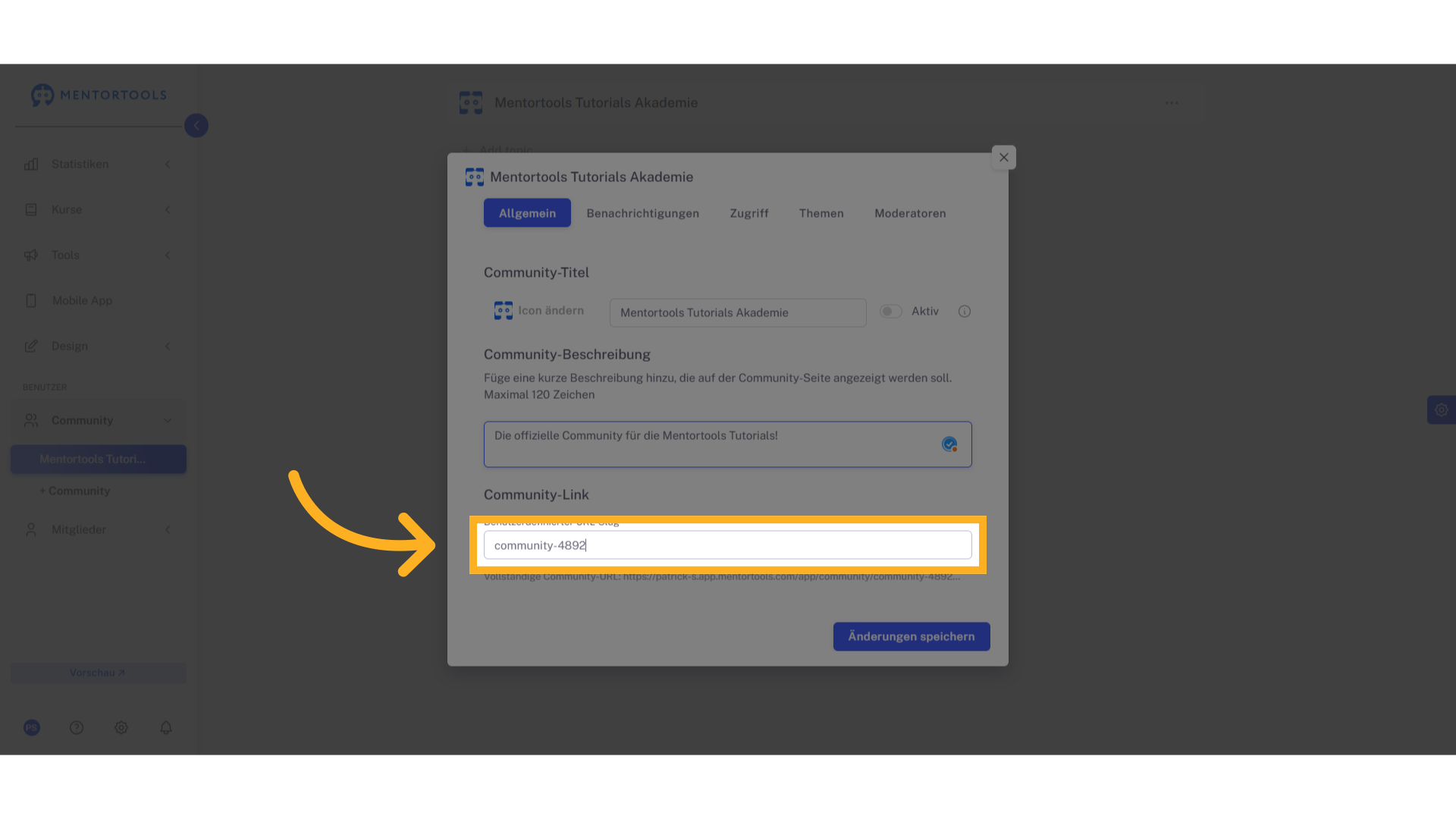This screenshot has width=1456, height=819.
Task: Click the Design pencil icon
Action: click(31, 347)
